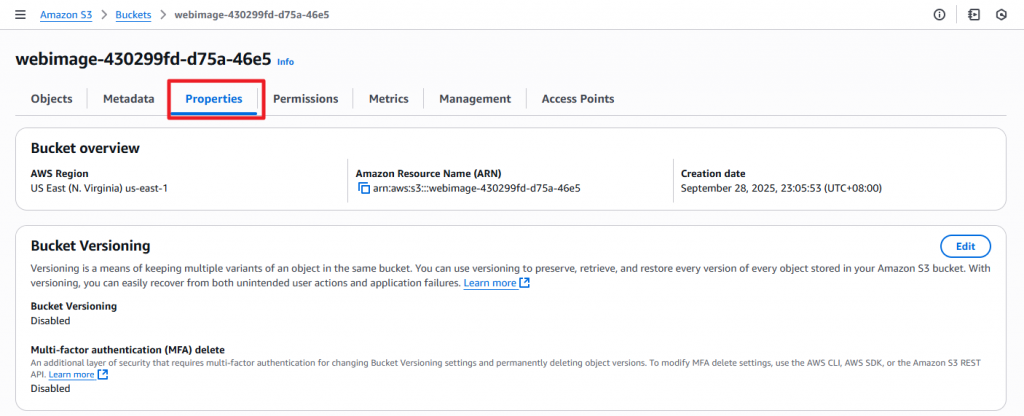Copy the bucket ARN with copy icon
This screenshot has height=416, width=1024.
[364, 188]
